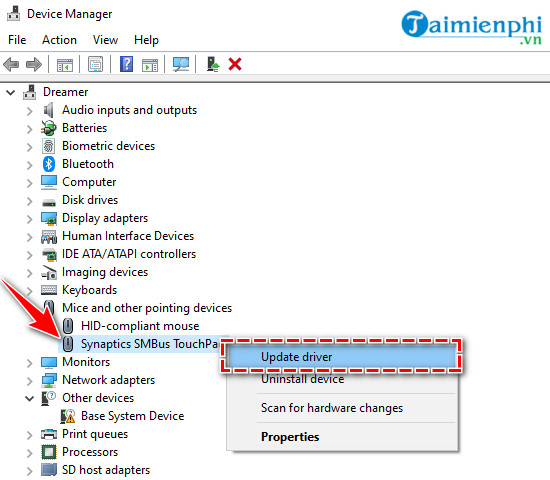
Task: Click the Display adapters icon
Action: pyautogui.click(x=49, y=219)
